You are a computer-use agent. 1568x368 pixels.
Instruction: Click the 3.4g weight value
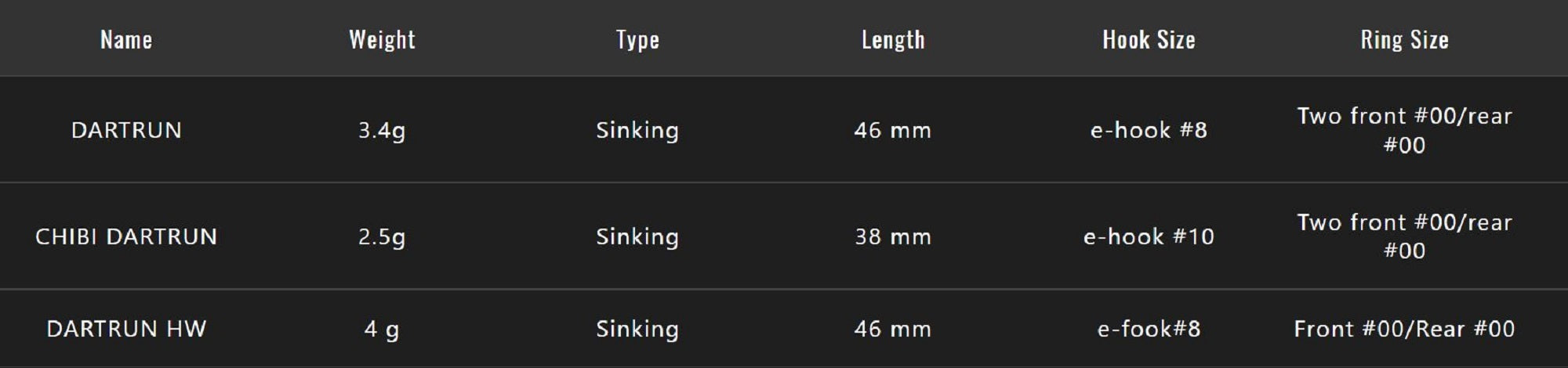tap(382, 130)
